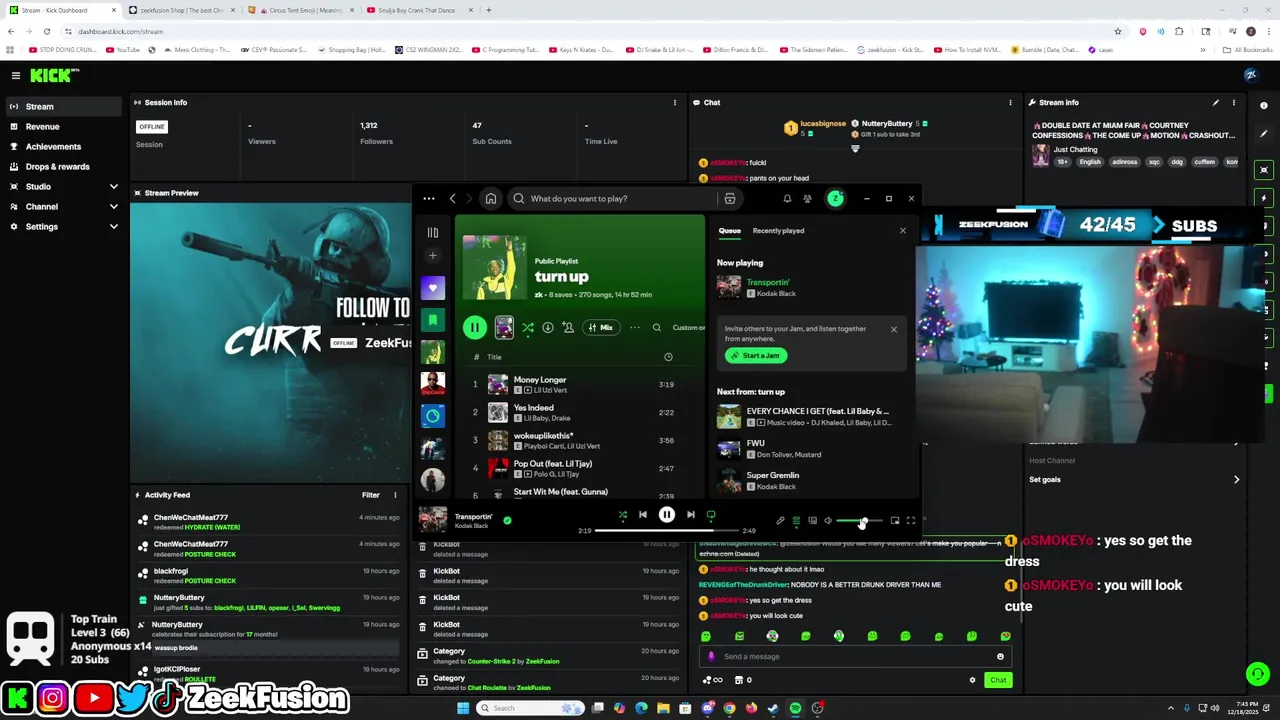Go to Spotify Home
This screenshot has width=1280, height=720.
[x=490, y=199]
